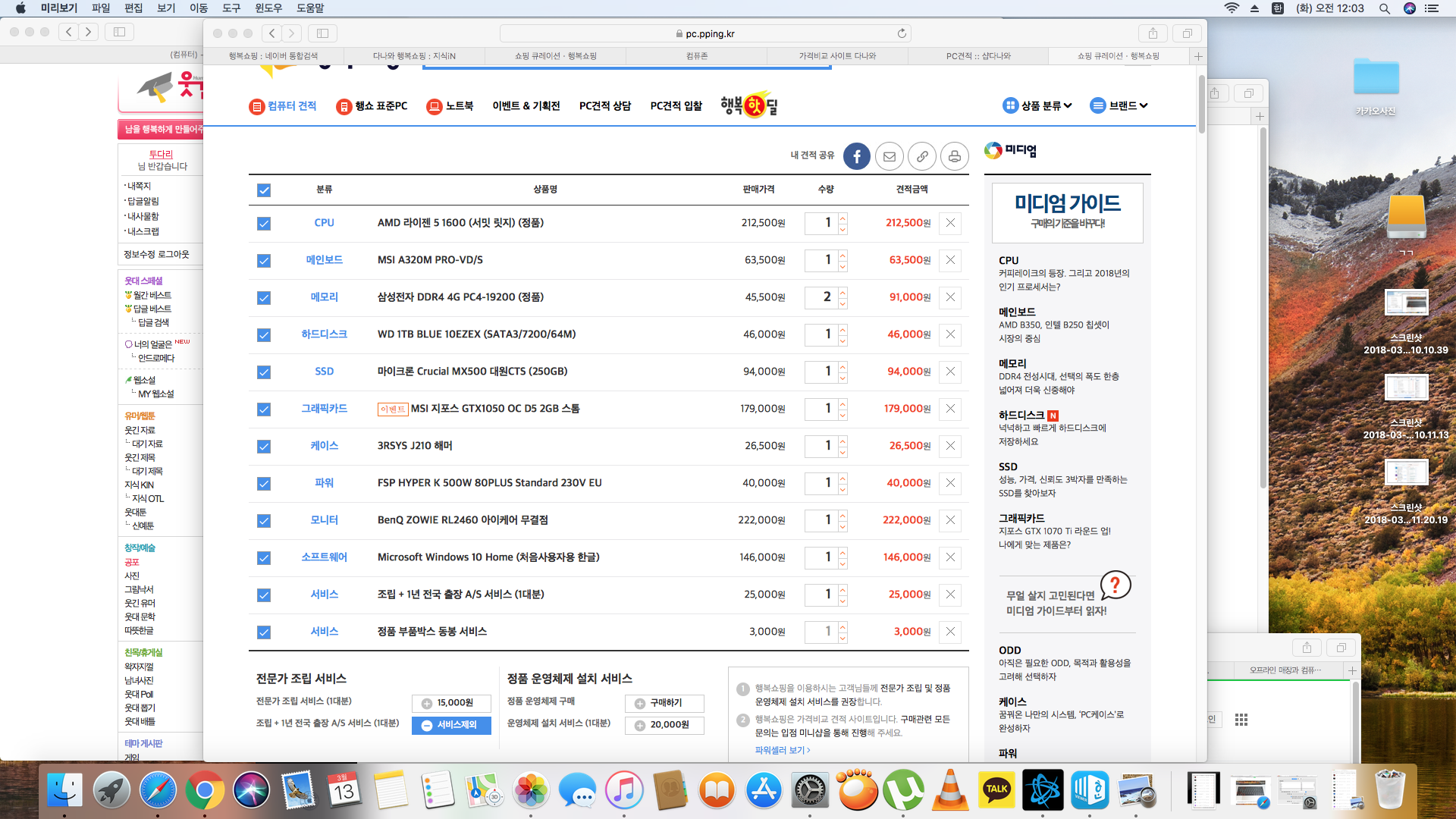The height and width of the screenshot is (819, 1456).
Task: Open Finder from the Dock
Action: 64,791
